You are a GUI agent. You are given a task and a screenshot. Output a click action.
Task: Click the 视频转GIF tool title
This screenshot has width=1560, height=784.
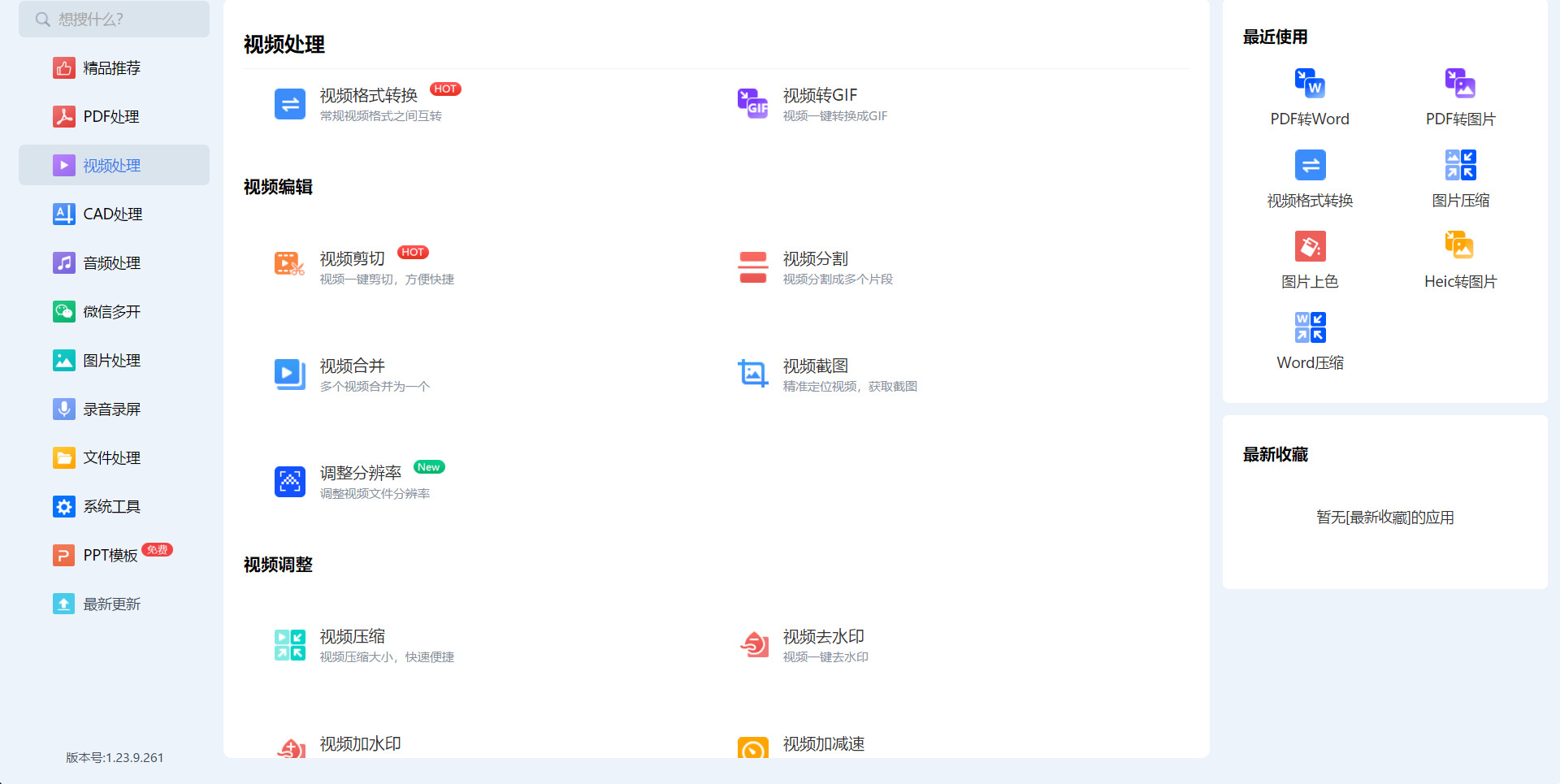point(820,96)
